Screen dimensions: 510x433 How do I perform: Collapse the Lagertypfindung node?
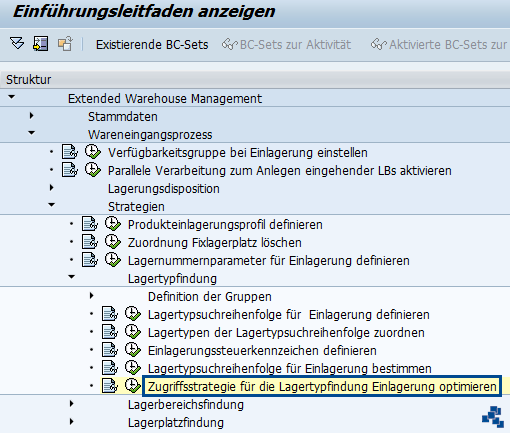(x=72, y=277)
